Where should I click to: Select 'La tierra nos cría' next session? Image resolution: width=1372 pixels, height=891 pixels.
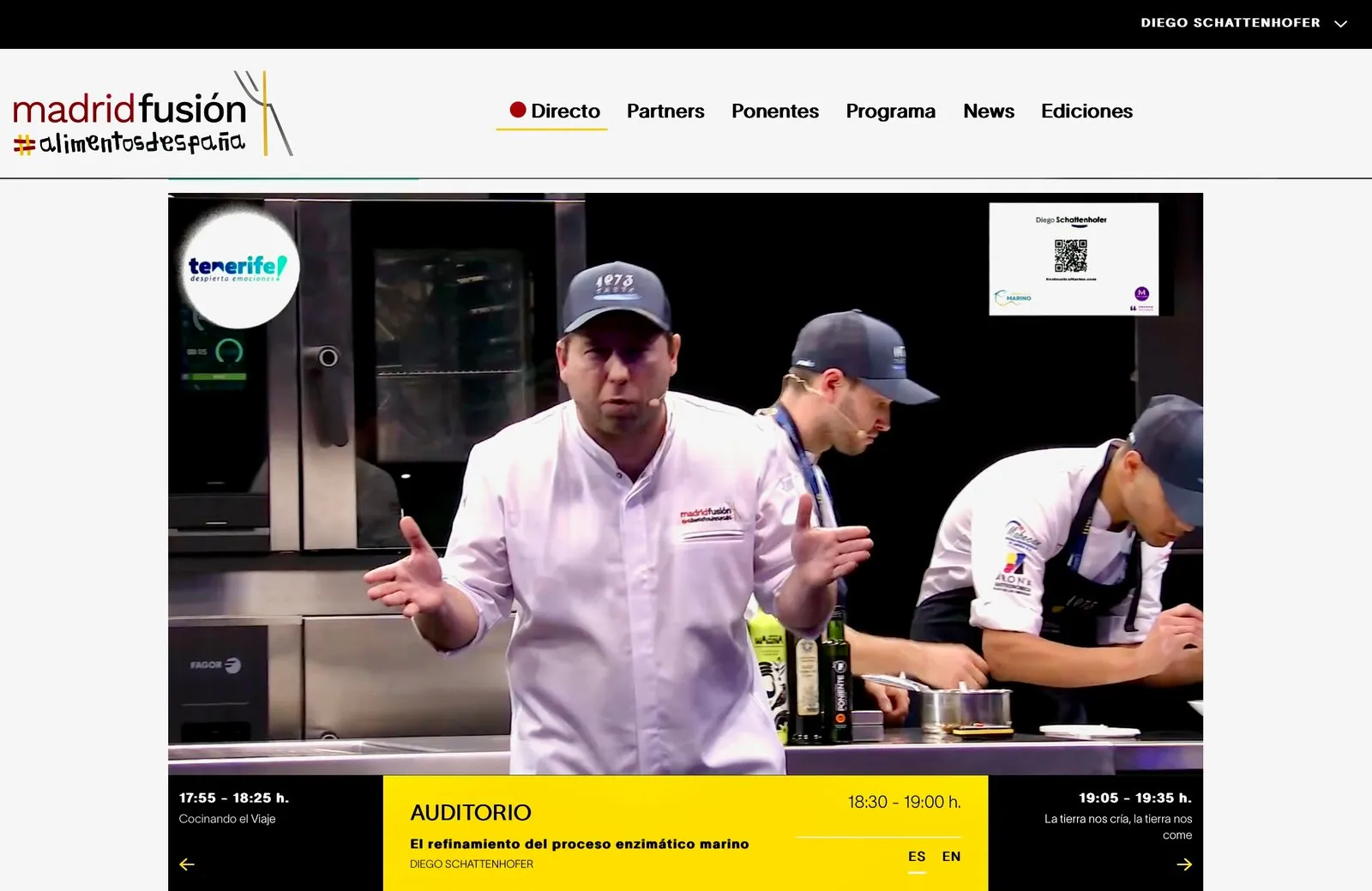coord(1118,827)
